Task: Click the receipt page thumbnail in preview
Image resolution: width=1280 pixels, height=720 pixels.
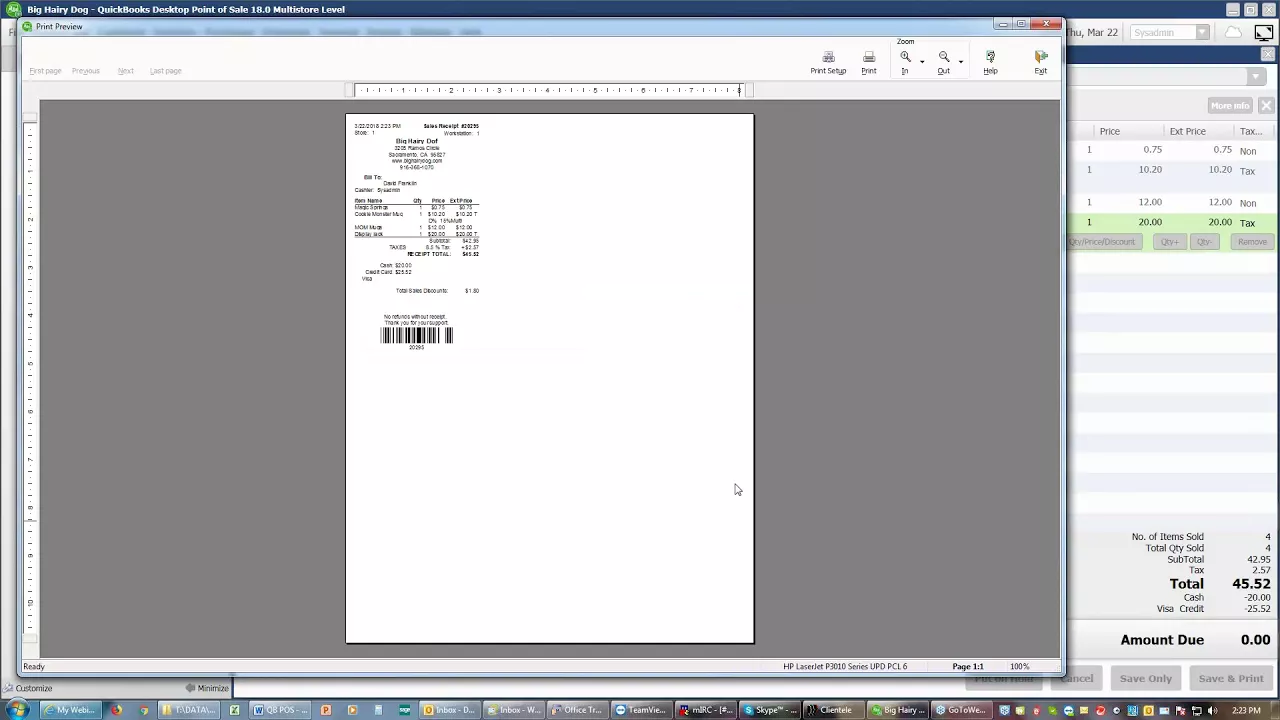Action: 550,379
